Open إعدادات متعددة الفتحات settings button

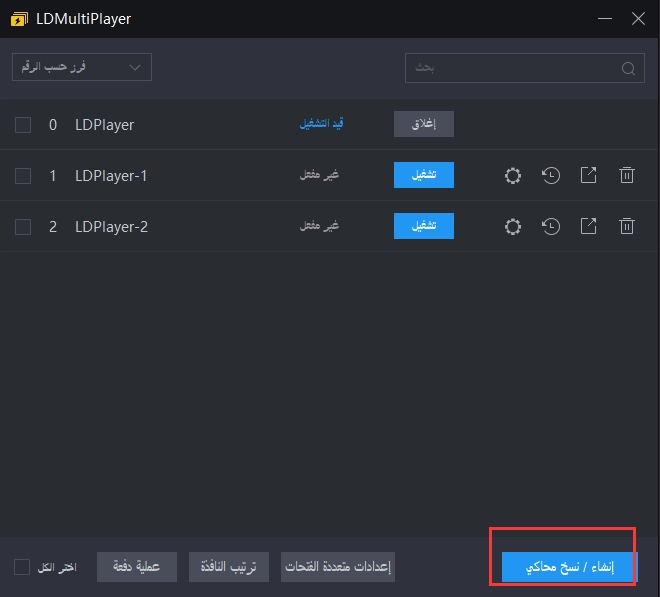(x=338, y=567)
